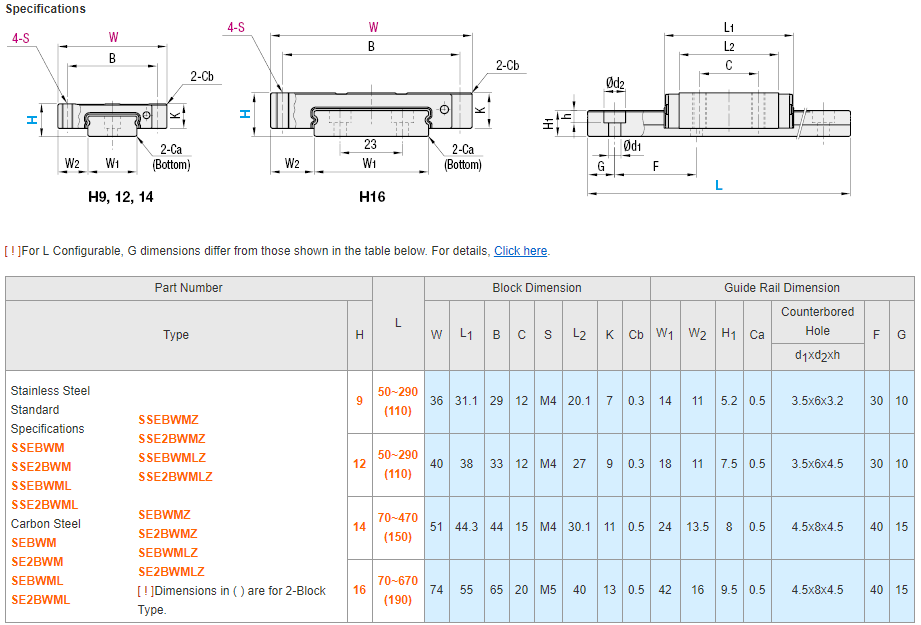Screen dimensions: 921x625
Task: Select part type SSE2BWM
Action: pyautogui.click(x=41, y=467)
